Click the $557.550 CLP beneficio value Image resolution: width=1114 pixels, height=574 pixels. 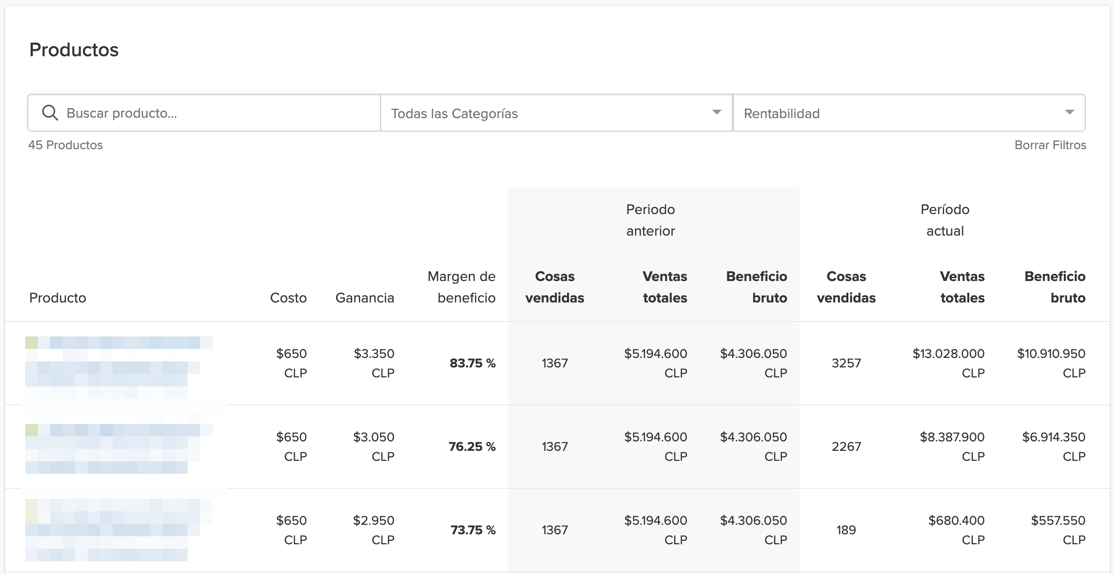click(x=1058, y=530)
